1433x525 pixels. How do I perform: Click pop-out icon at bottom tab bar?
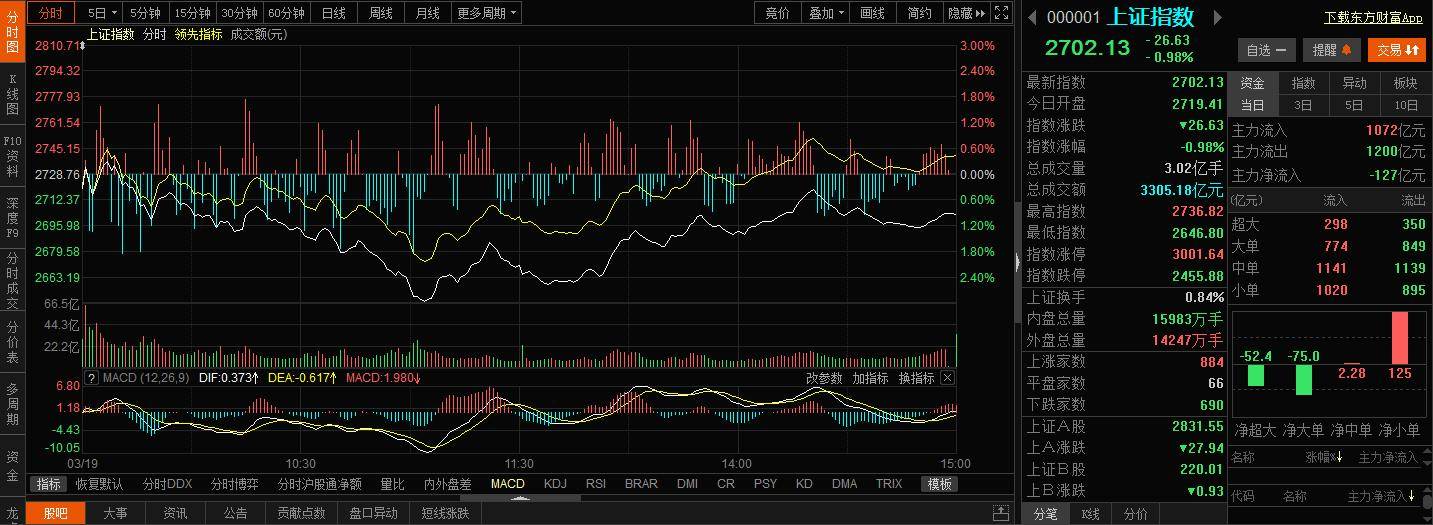[1001, 514]
